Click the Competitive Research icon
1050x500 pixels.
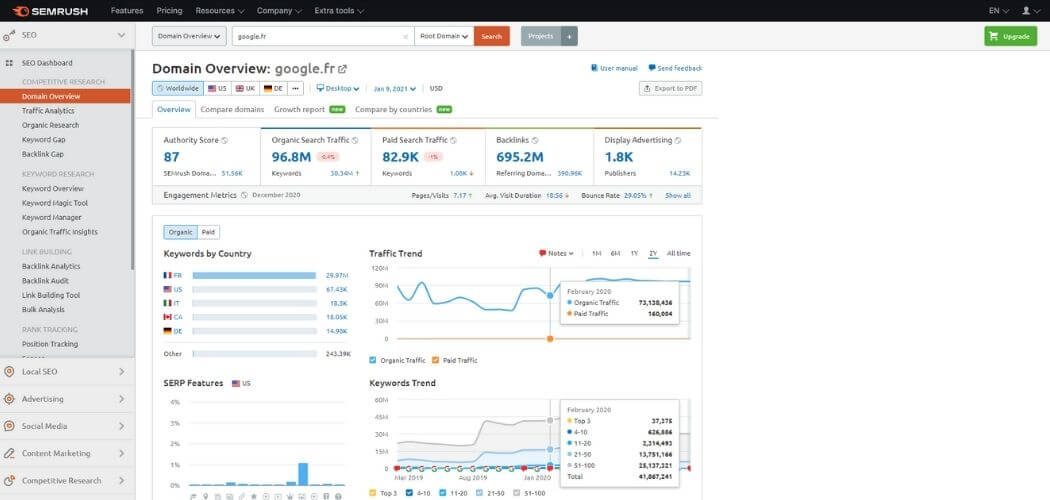pos(9,481)
